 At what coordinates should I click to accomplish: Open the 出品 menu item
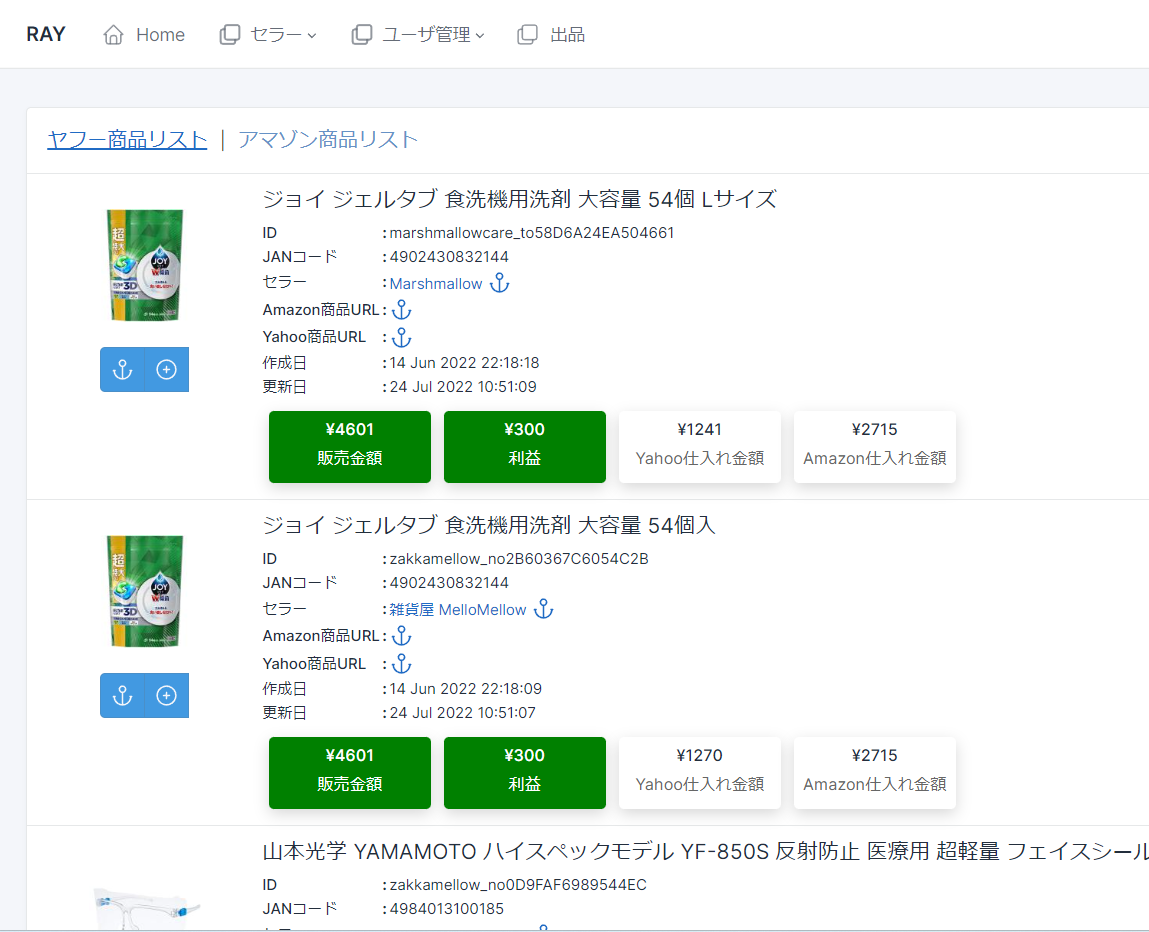(551, 34)
